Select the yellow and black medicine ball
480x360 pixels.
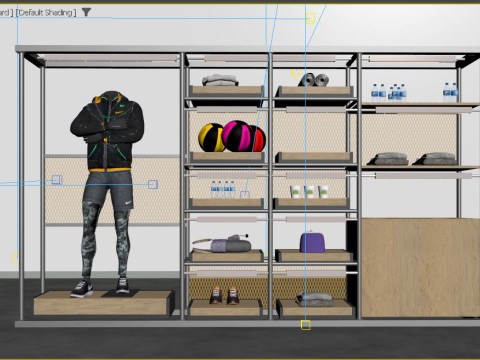click(211, 138)
